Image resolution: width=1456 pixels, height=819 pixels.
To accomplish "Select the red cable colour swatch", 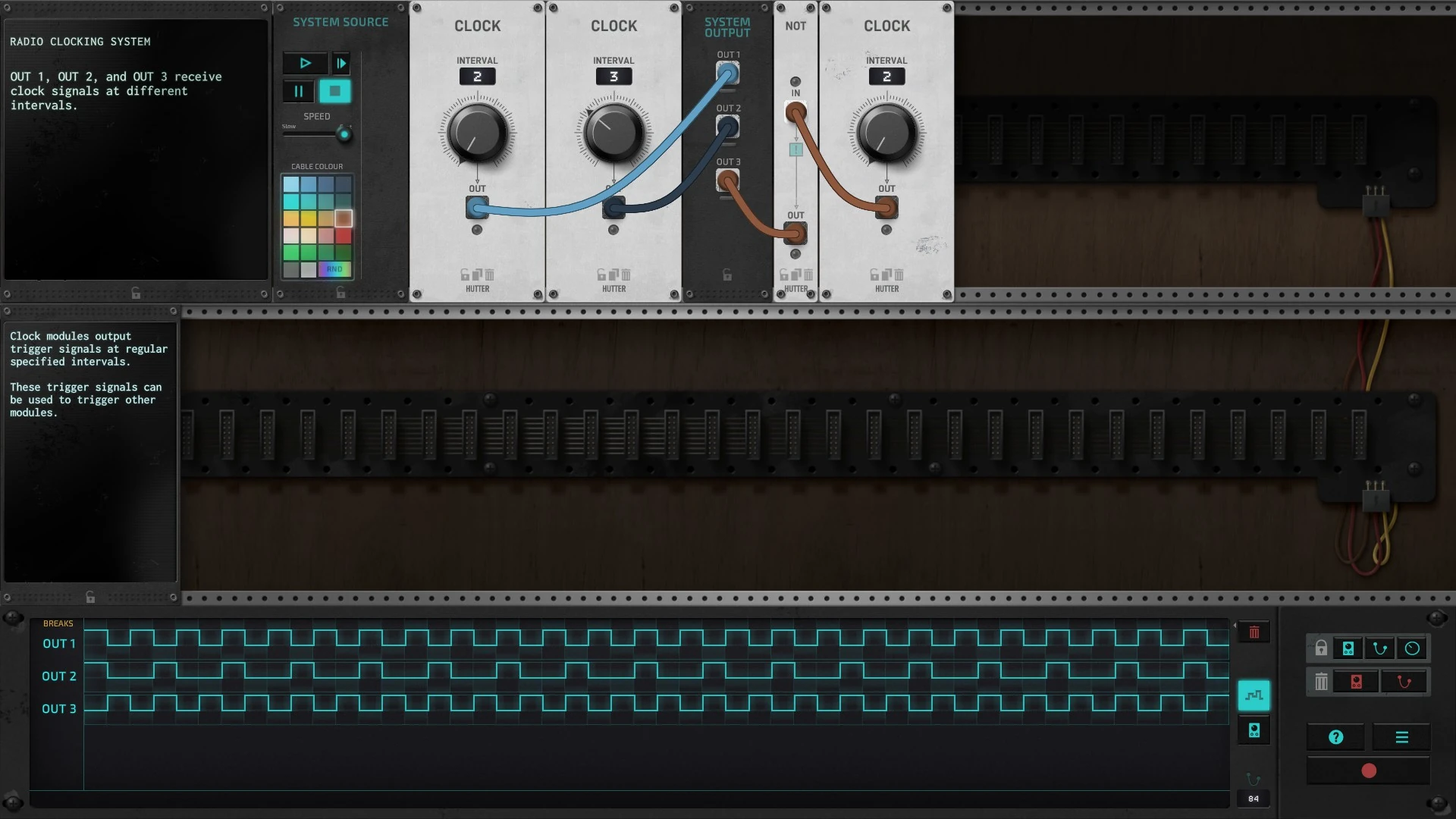I will [344, 236].
